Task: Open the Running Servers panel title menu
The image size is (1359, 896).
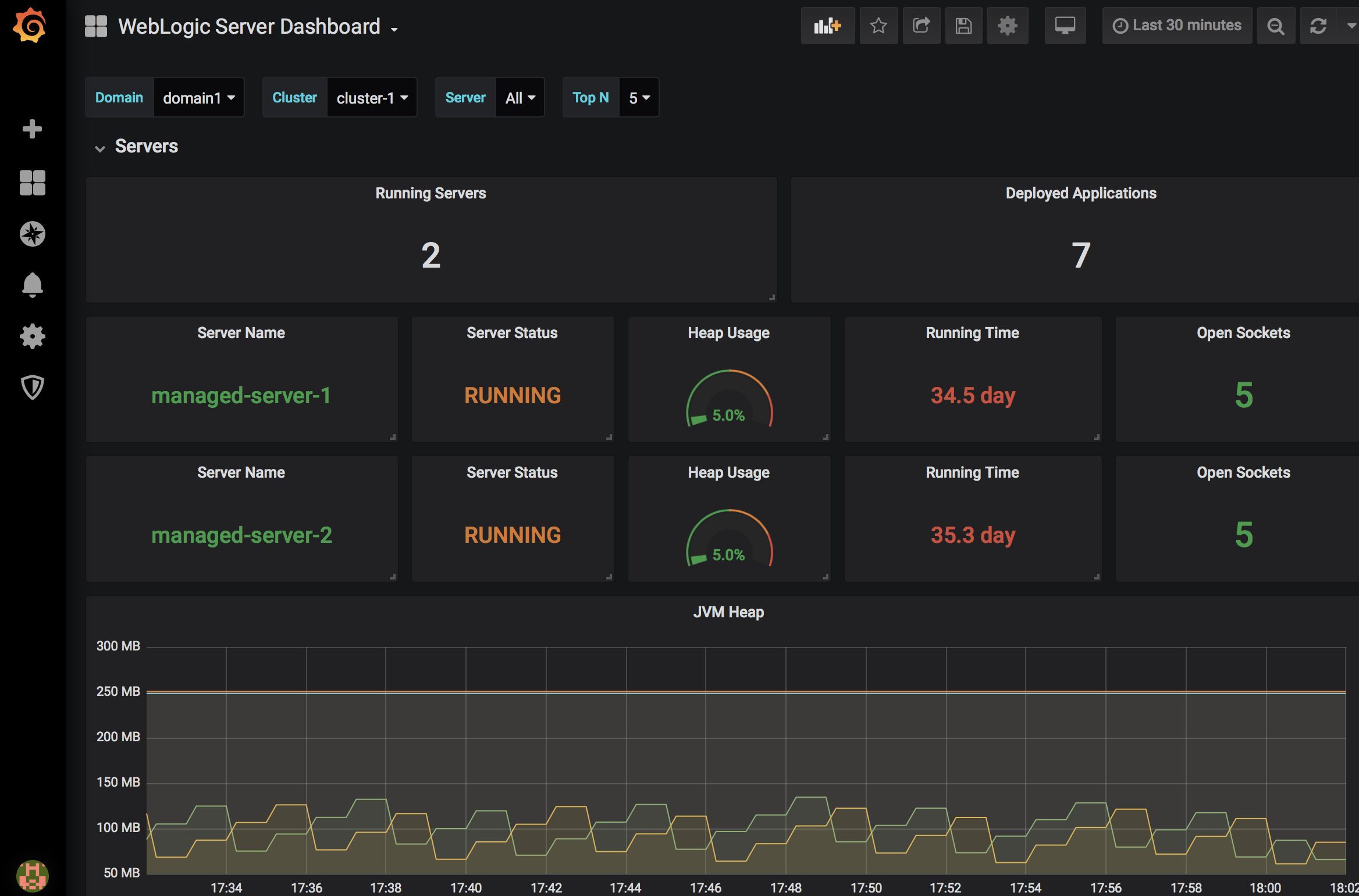Action: click(431, 193)
